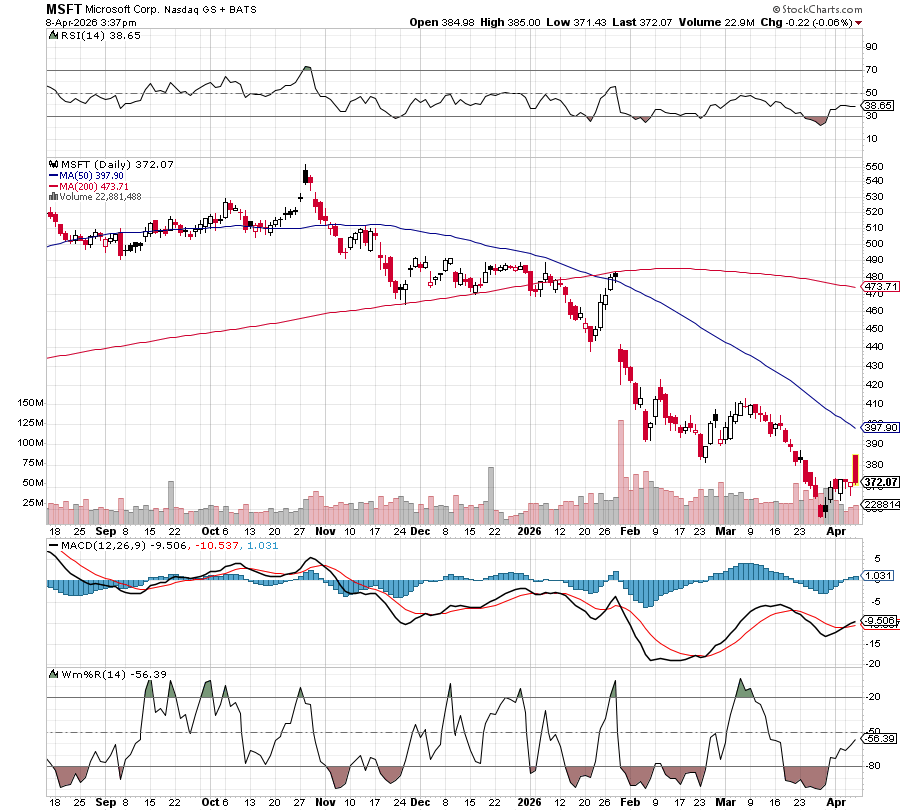Click the blue MA(50) legend line marker
900x811 pixels.
click(54, 175)
